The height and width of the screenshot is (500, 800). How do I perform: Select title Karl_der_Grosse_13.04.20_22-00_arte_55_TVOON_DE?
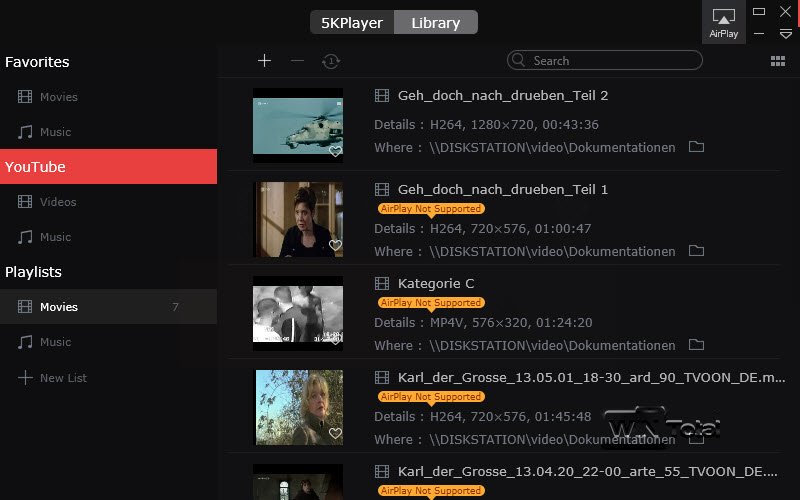(x=588, y=471)
